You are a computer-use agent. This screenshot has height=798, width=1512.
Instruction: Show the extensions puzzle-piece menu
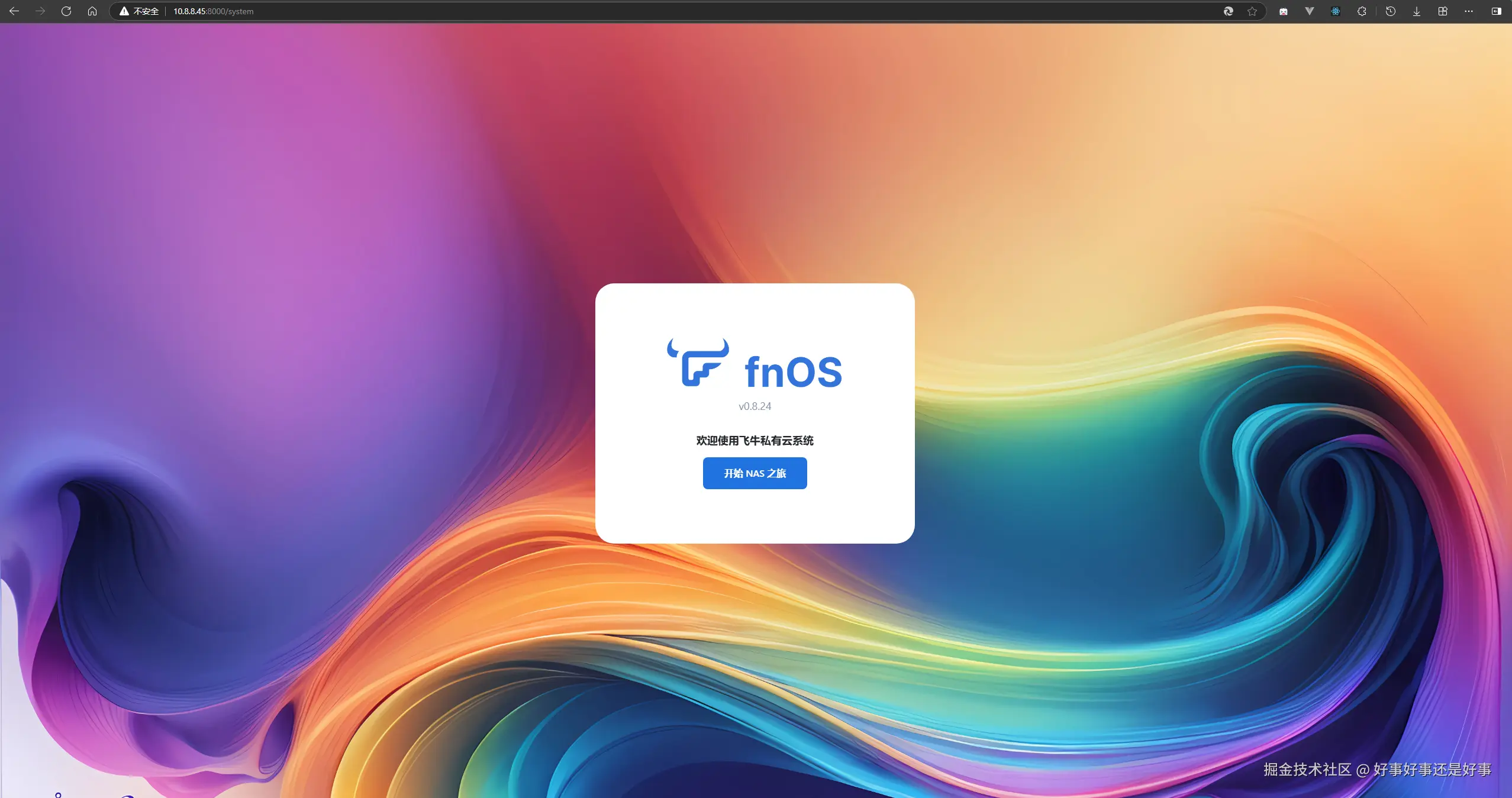1362,11
